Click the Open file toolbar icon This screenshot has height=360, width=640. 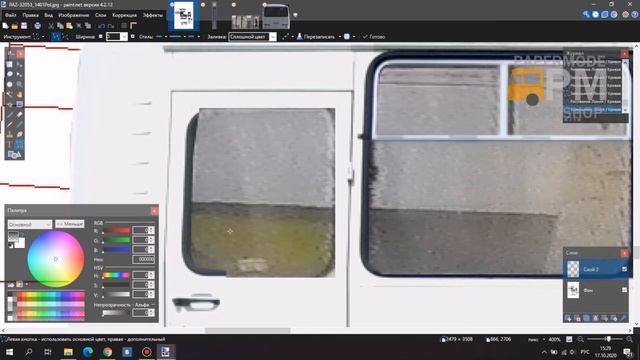point(14,26)
